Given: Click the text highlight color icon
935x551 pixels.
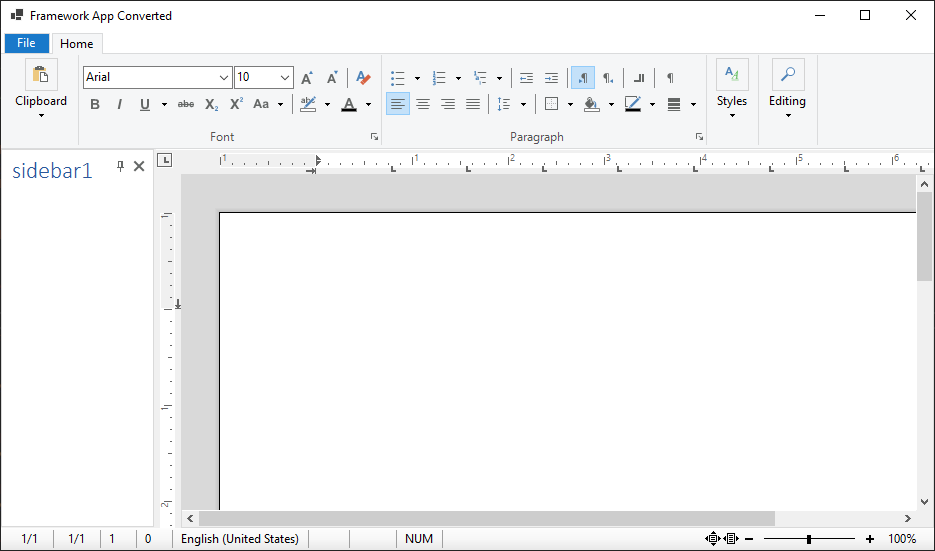Looking at the screenshot, I should click(x=308, y=104).
